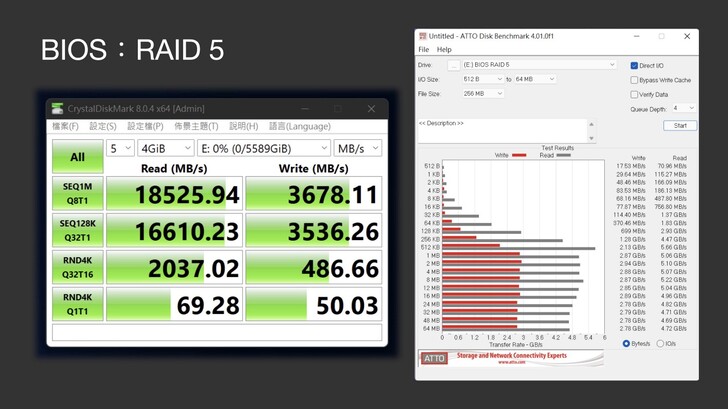Viewport: 728px width, 409px height.
Task: Open the 設定檔(P) menu in CrystalDiskMark
Action: tap(145, 126)
